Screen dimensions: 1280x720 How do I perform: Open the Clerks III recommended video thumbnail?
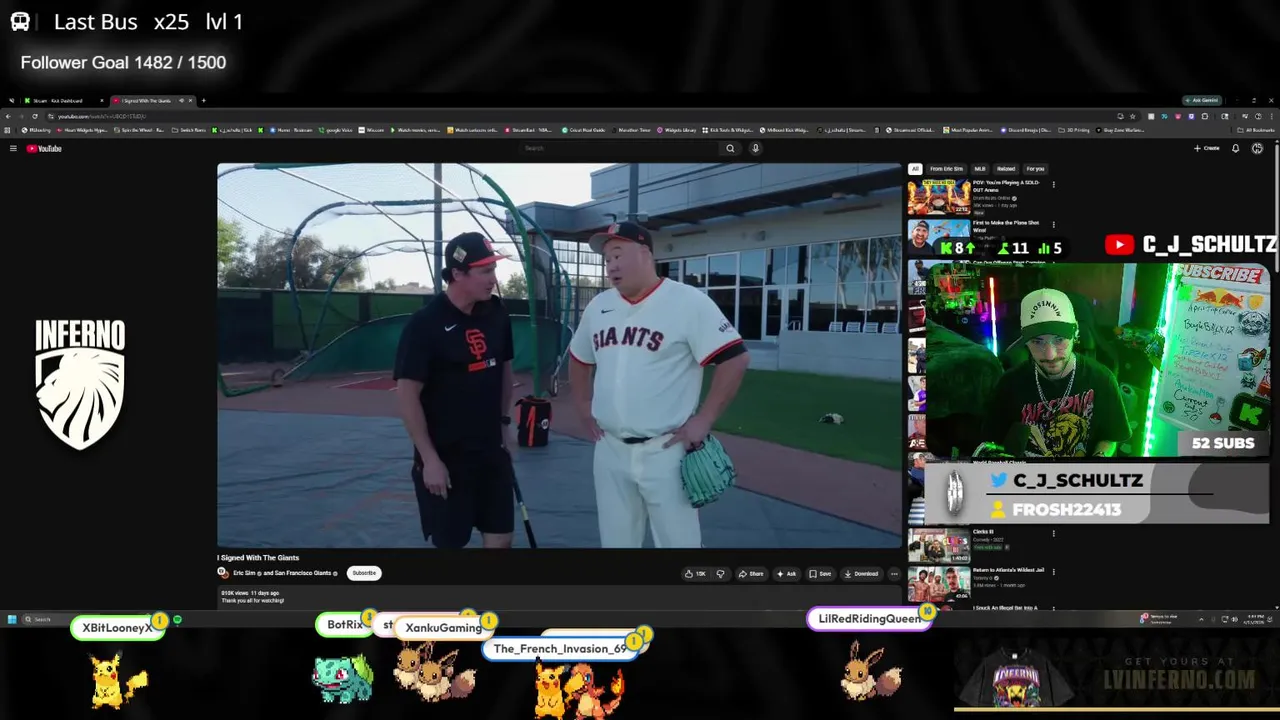(x=939, y=545)
